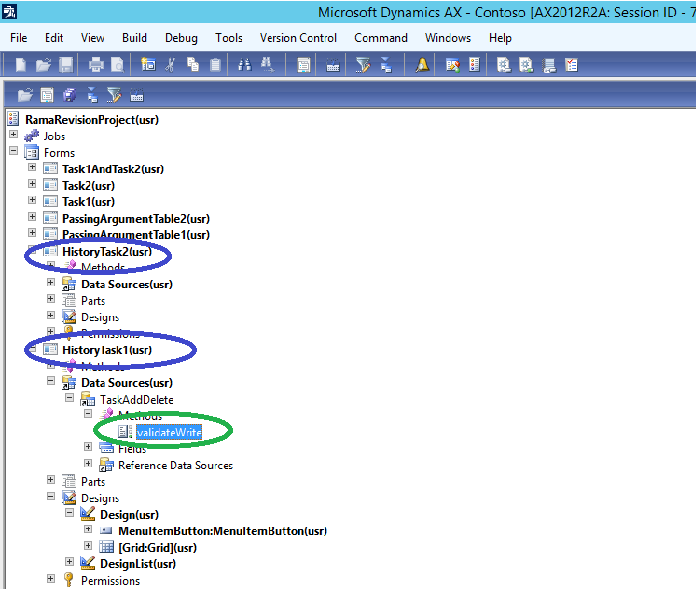Click the Print Preview icon

click(x=118, y=65)
